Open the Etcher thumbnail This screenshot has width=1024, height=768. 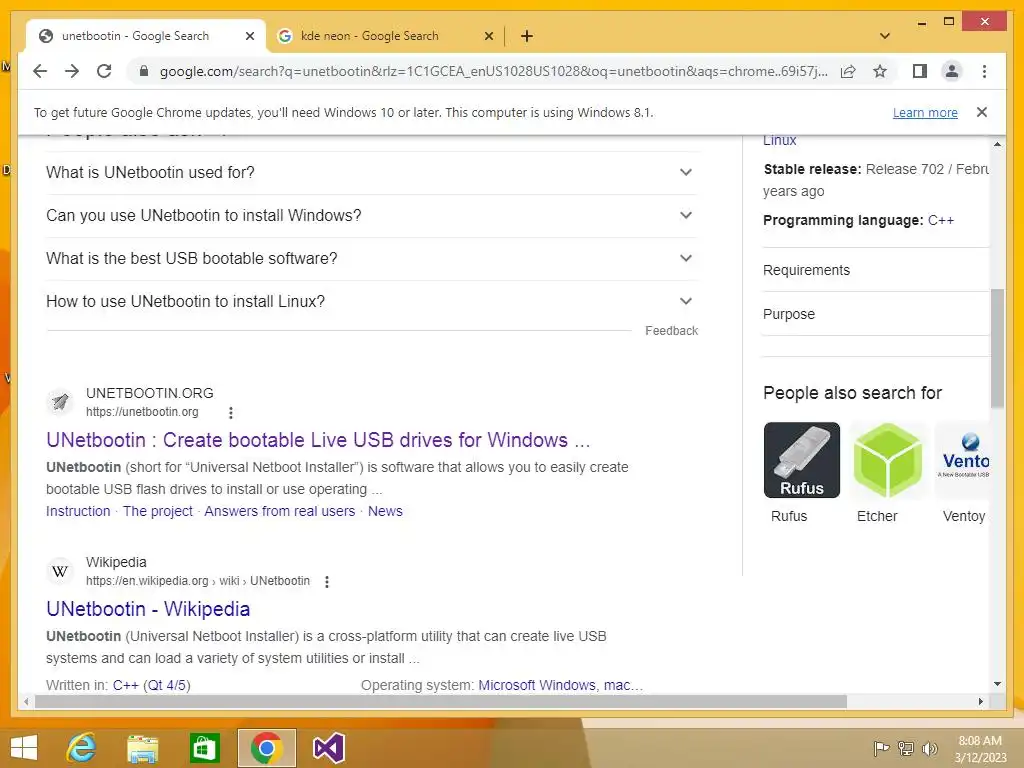887,460
